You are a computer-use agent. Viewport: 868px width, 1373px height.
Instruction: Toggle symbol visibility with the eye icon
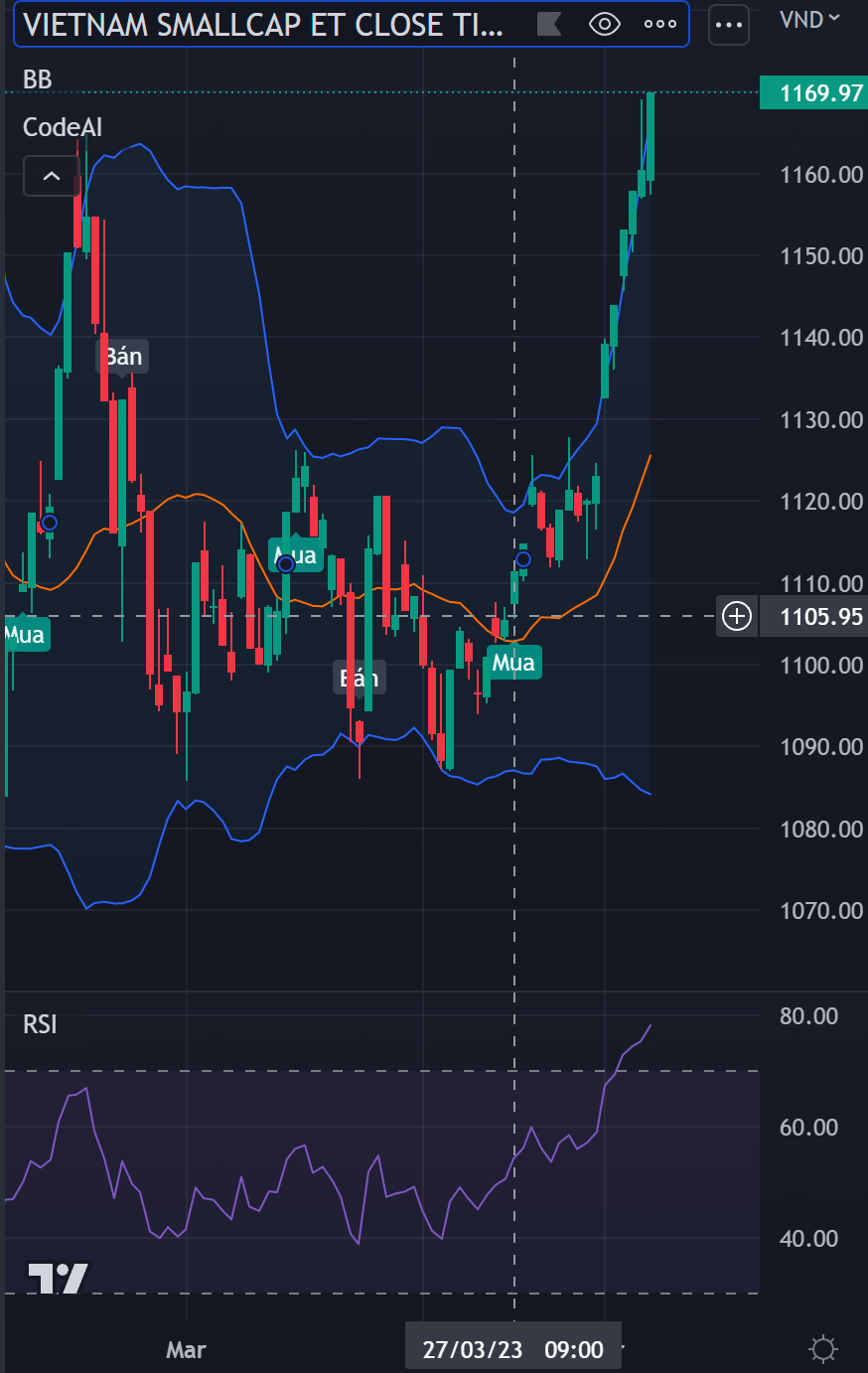point(605,24)
